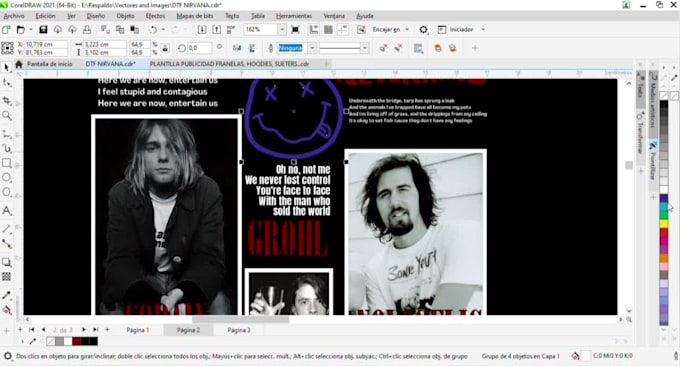Viewport: 680px width, 366px height.
Task: Select the Shape edit tool
Action: (7, 82)
